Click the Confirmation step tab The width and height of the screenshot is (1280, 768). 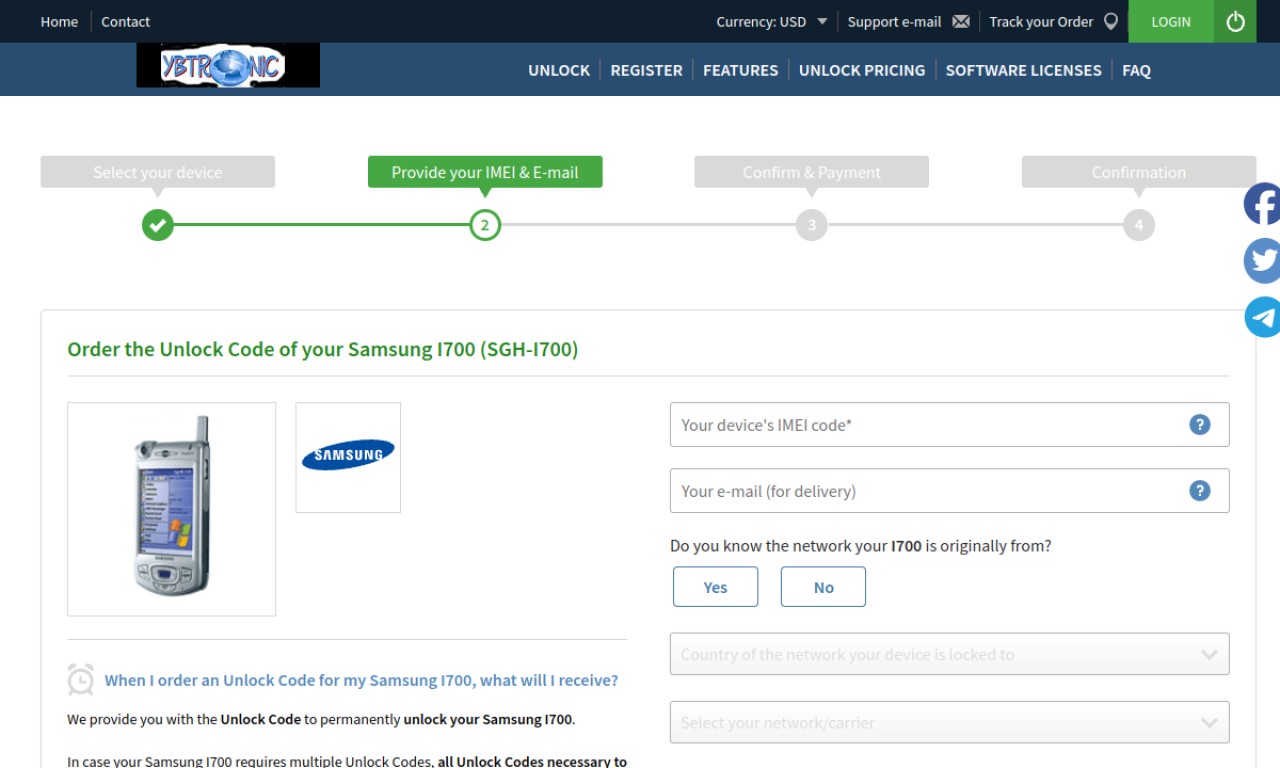click(1139, 172)
